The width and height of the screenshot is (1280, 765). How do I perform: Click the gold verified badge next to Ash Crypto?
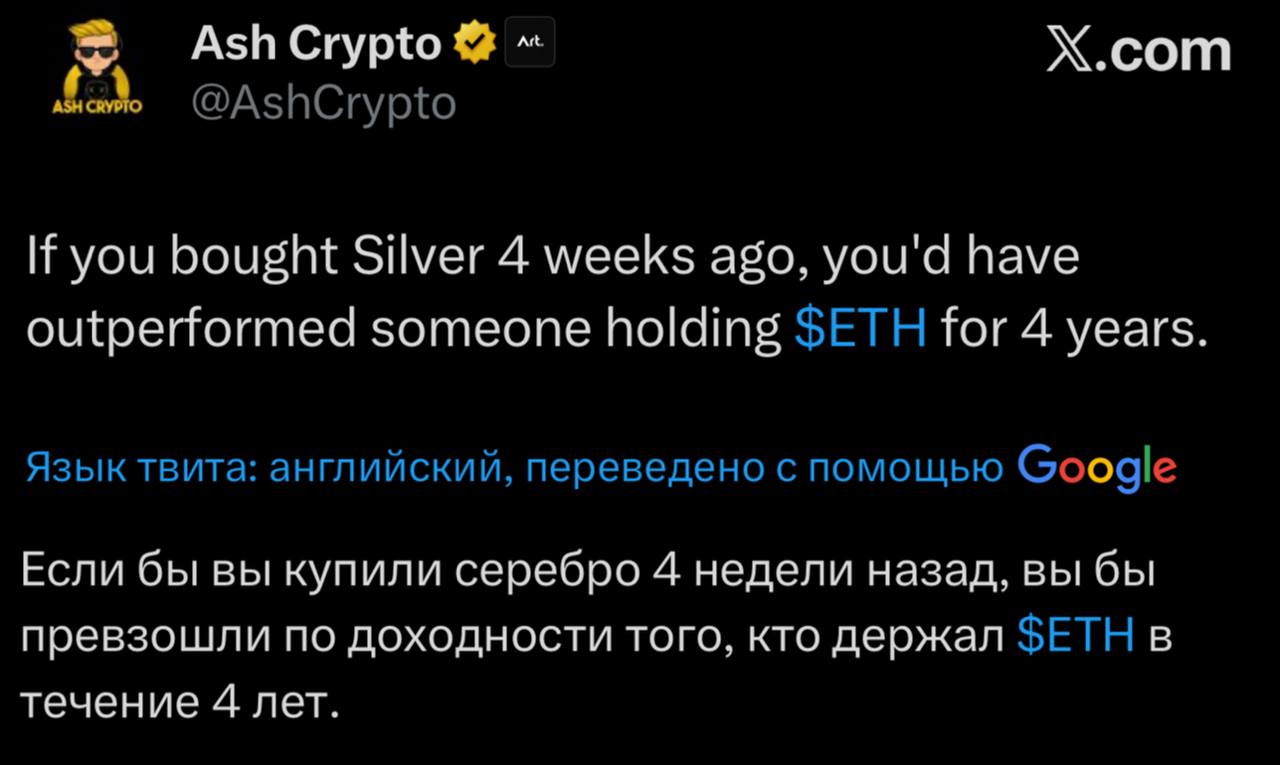(473, 41)
